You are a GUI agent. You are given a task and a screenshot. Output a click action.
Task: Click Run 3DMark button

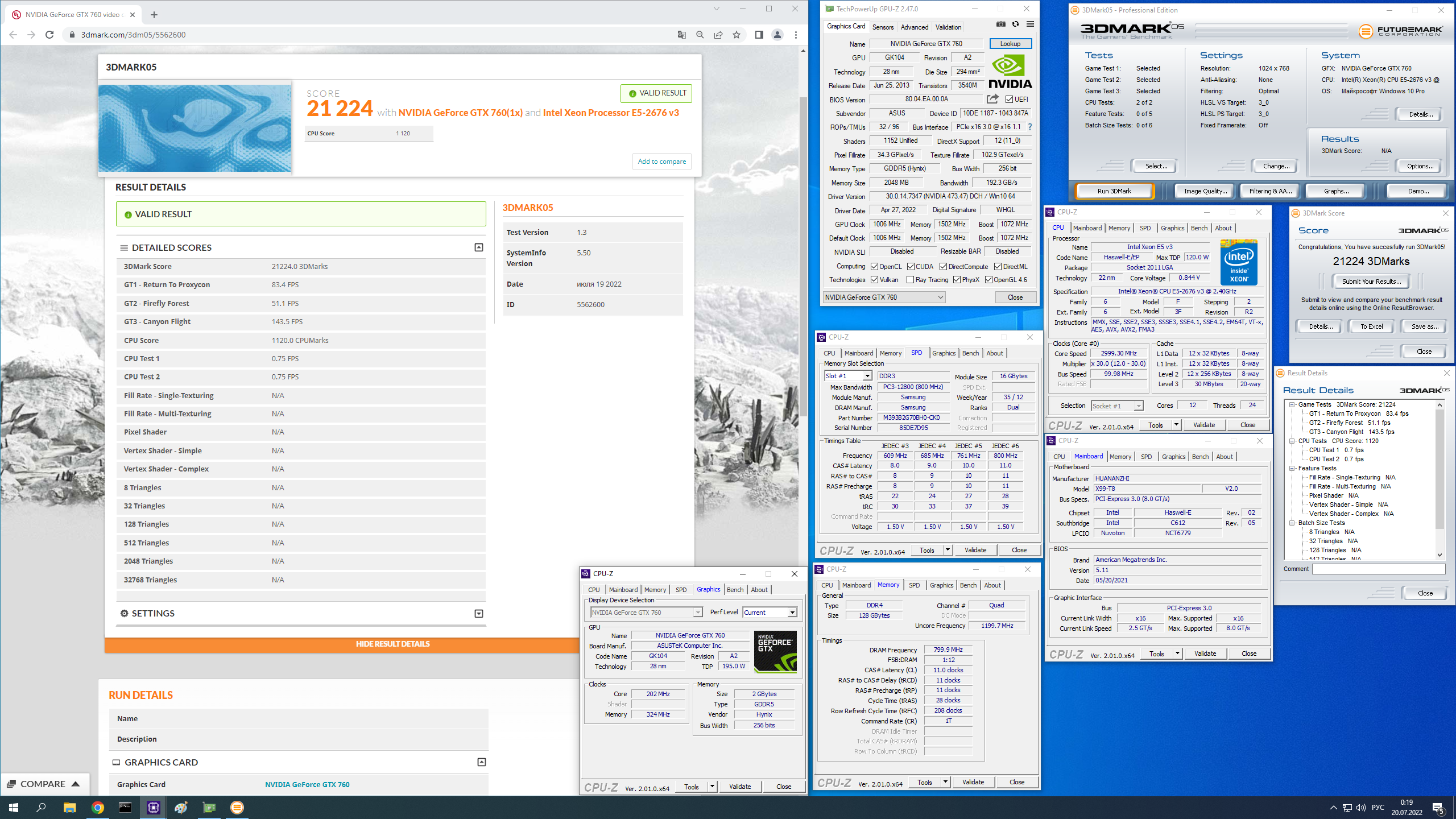pyautogui.click(x=1114, y=191)
